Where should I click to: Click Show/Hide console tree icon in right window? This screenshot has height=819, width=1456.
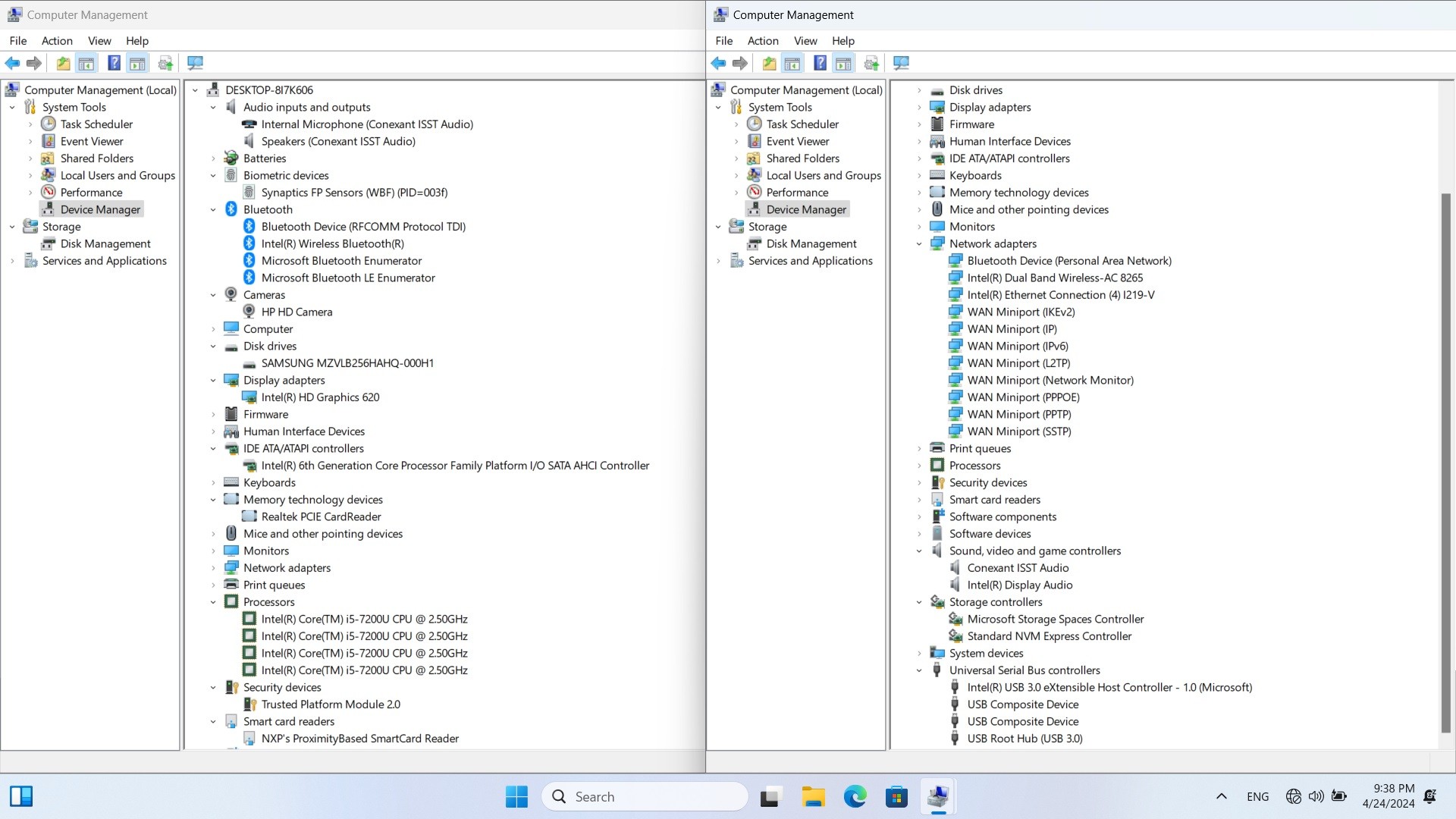792,63
